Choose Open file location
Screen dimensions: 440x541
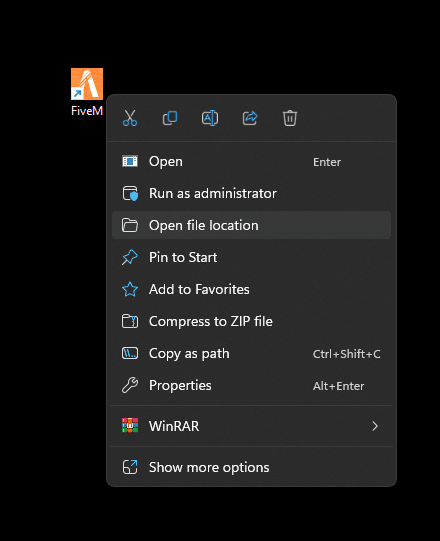point(251,225)
